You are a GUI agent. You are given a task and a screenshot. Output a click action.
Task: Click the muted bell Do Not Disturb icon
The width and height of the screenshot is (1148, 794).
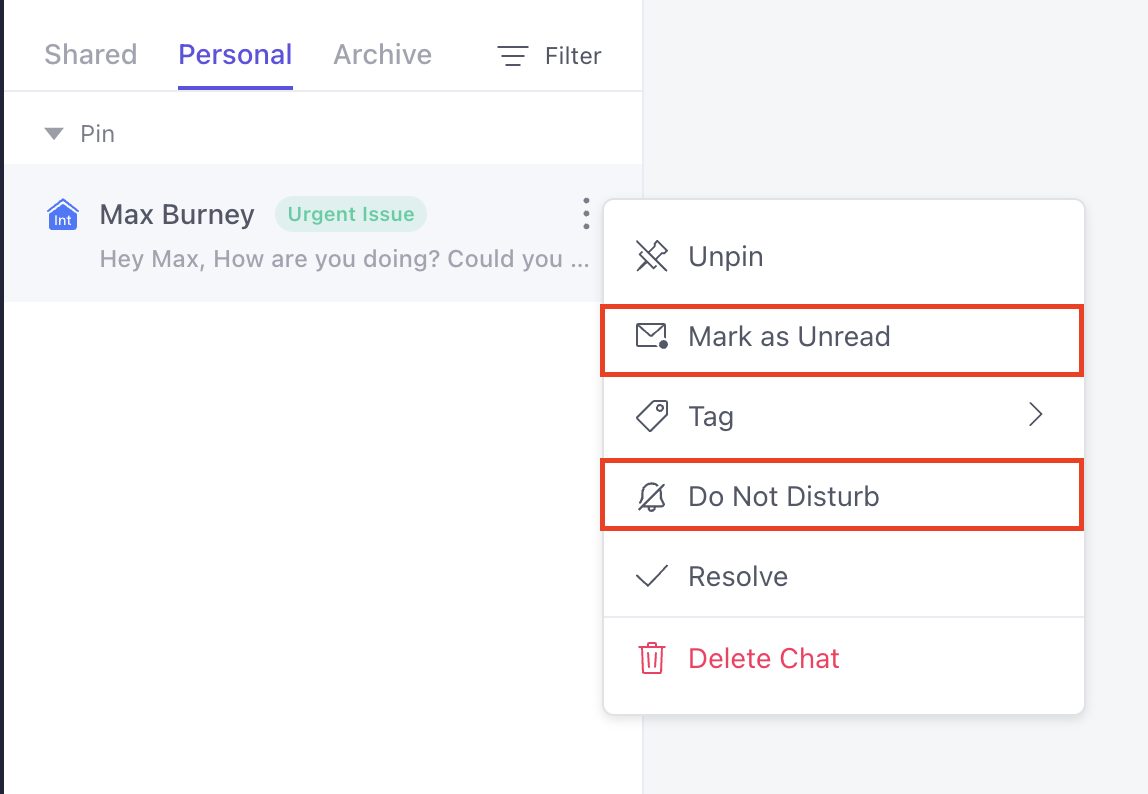pos(652,497)
